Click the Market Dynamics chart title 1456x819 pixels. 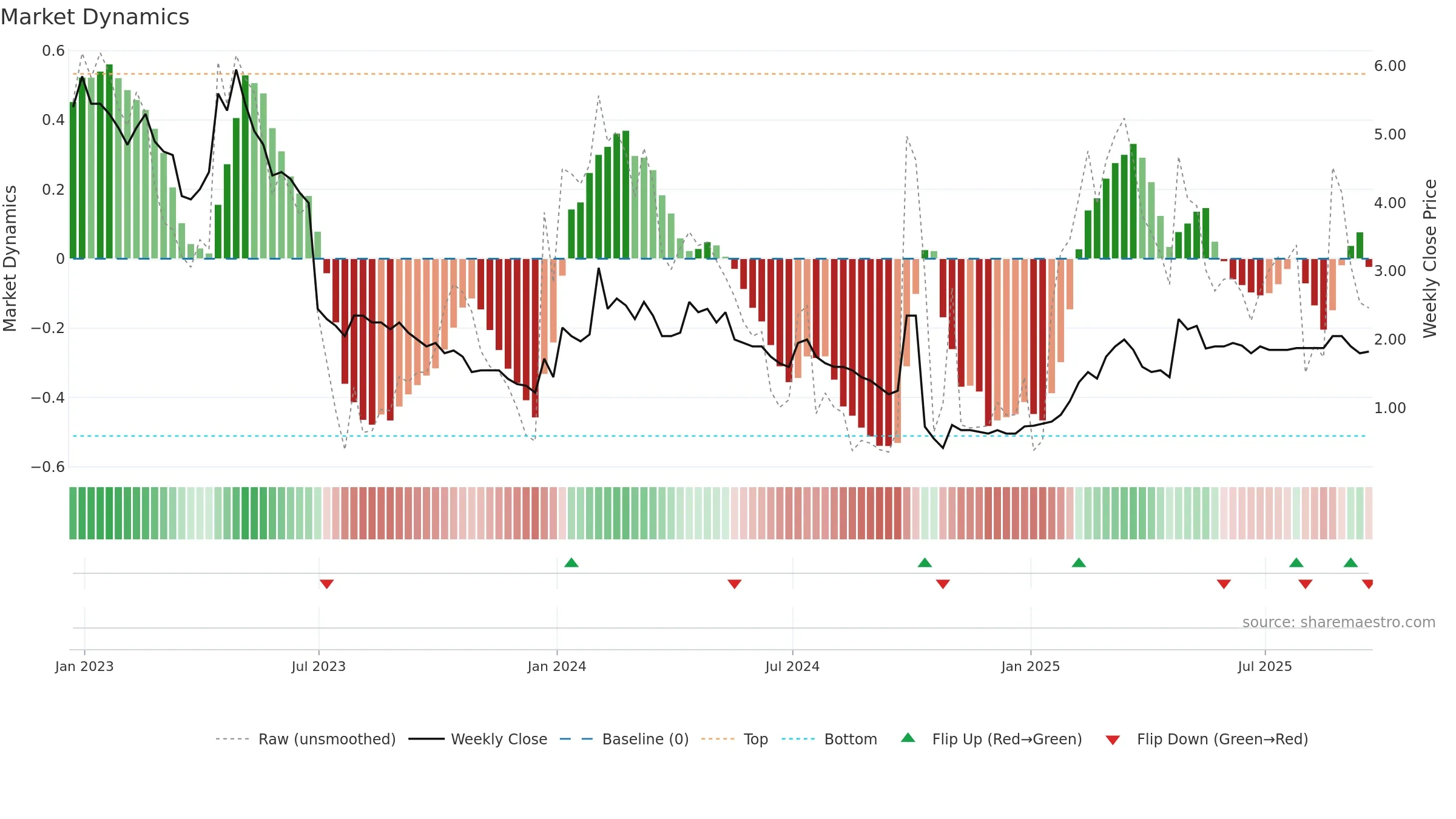(95, 17)
